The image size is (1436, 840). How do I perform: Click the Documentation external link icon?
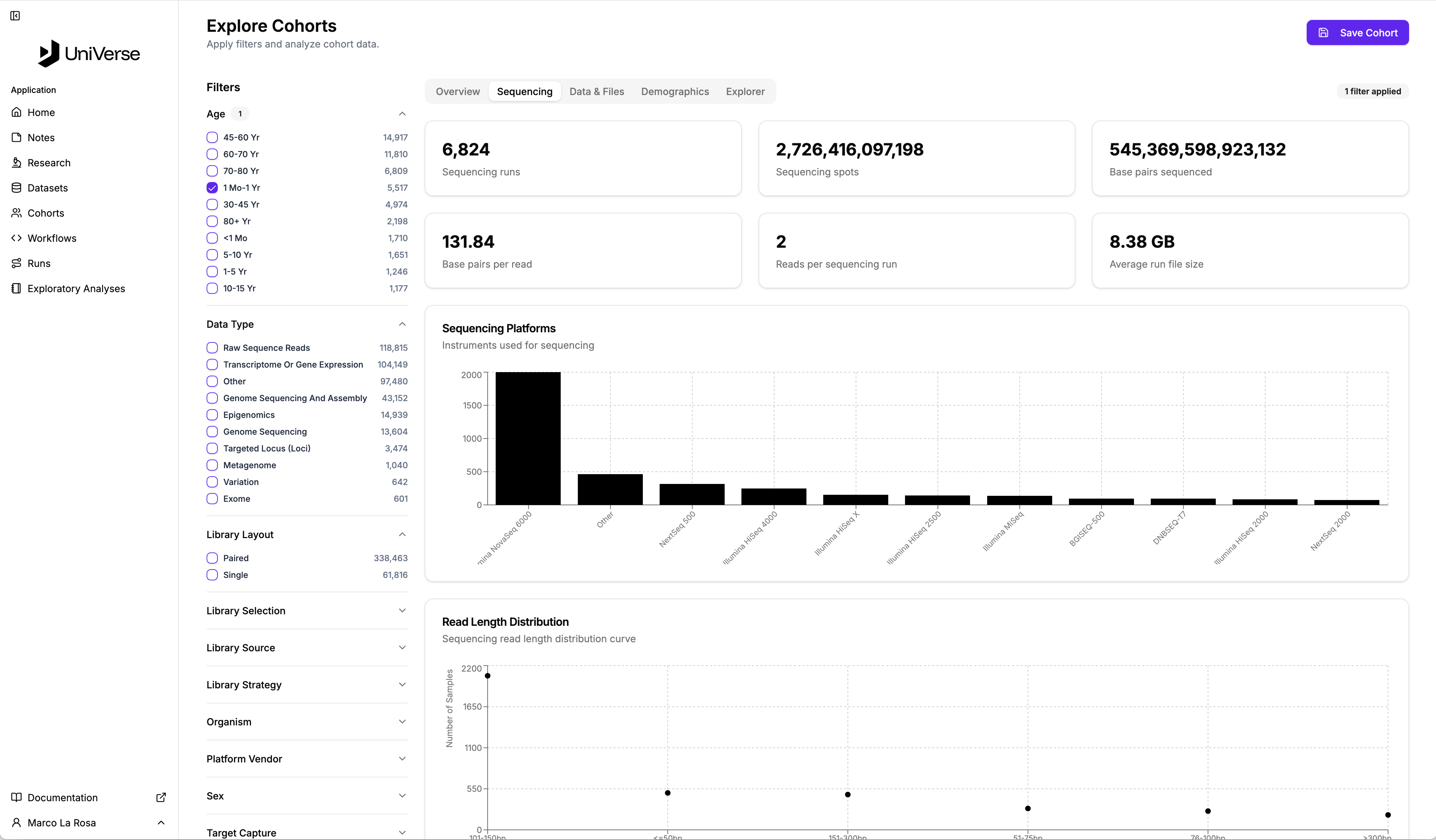click(x=161, y=797)
